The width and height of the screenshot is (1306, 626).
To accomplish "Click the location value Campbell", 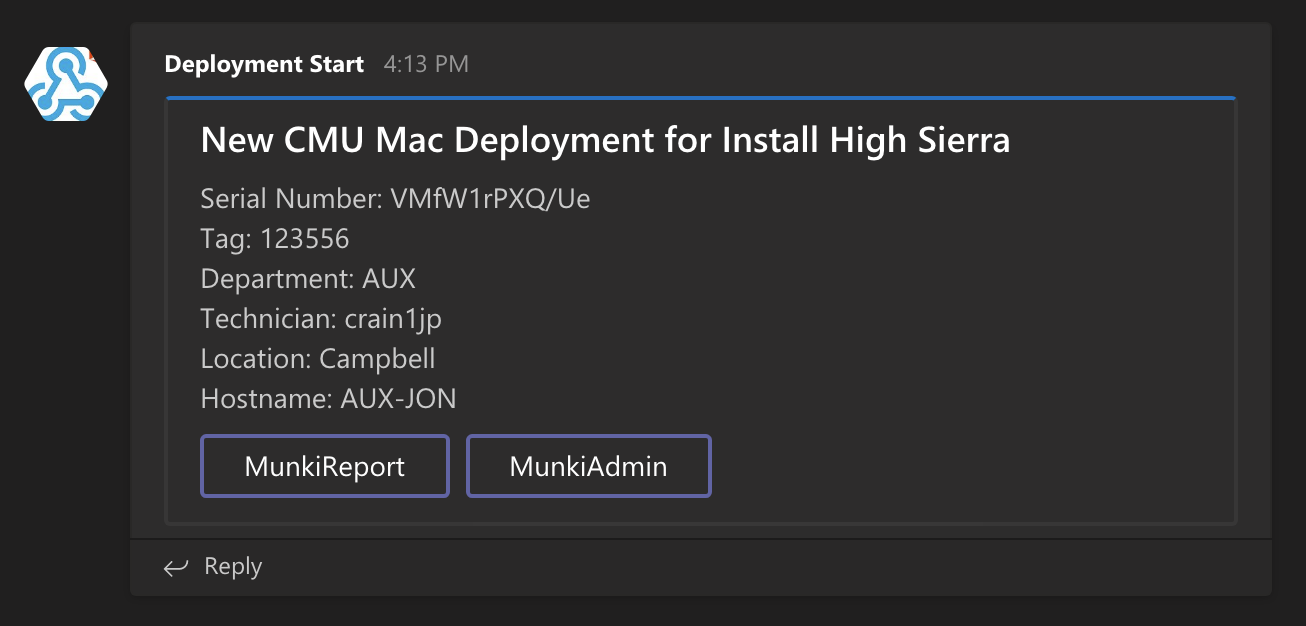I will 377,359.
